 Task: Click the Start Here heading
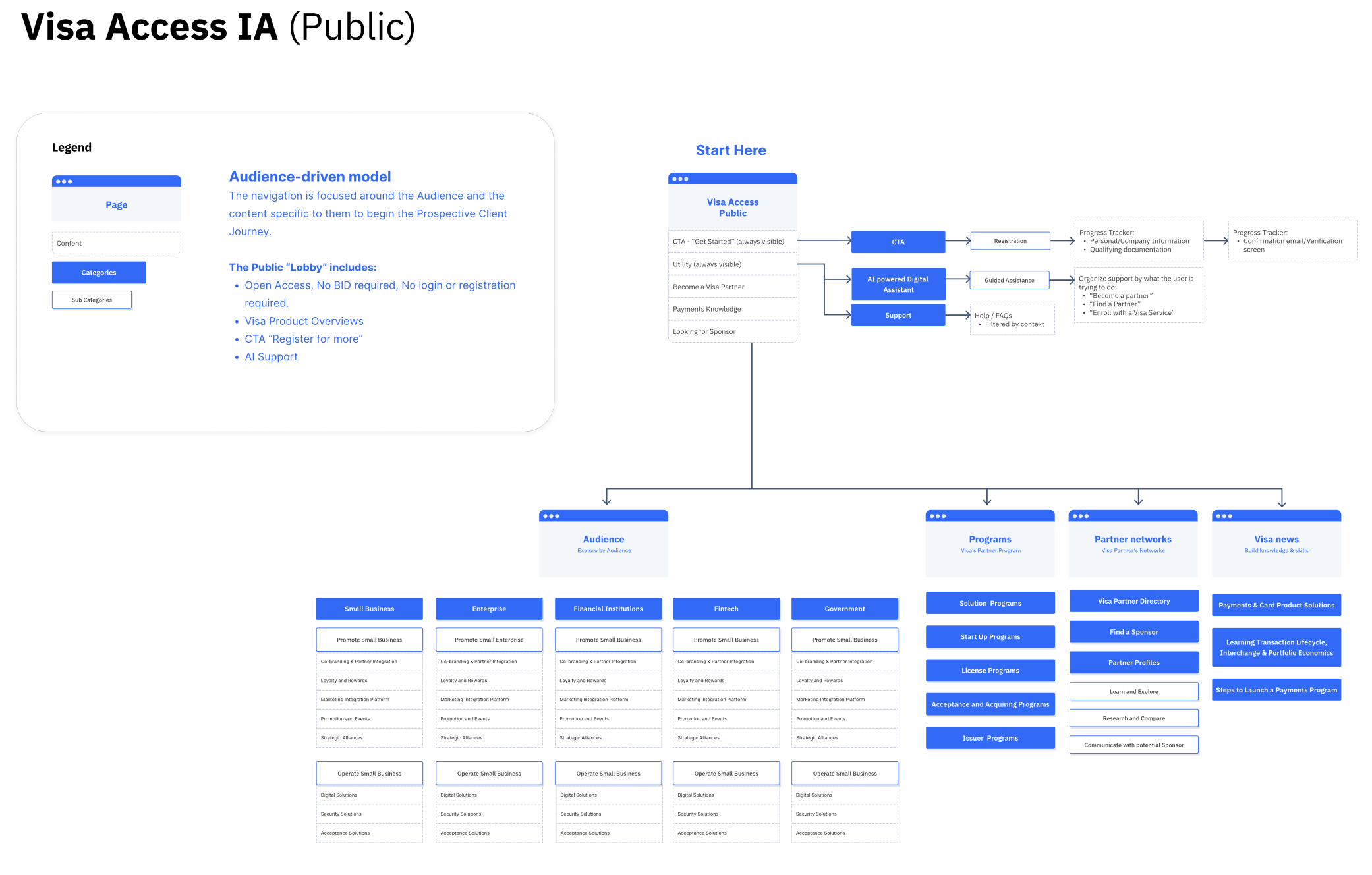pyautogui.click(x=731, y=150)
